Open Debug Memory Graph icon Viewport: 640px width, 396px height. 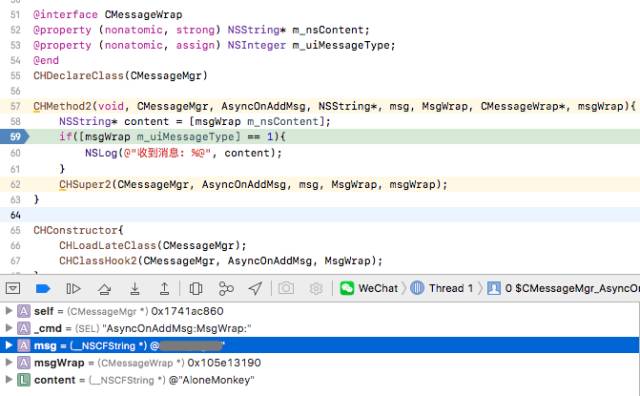coord(226,289)
